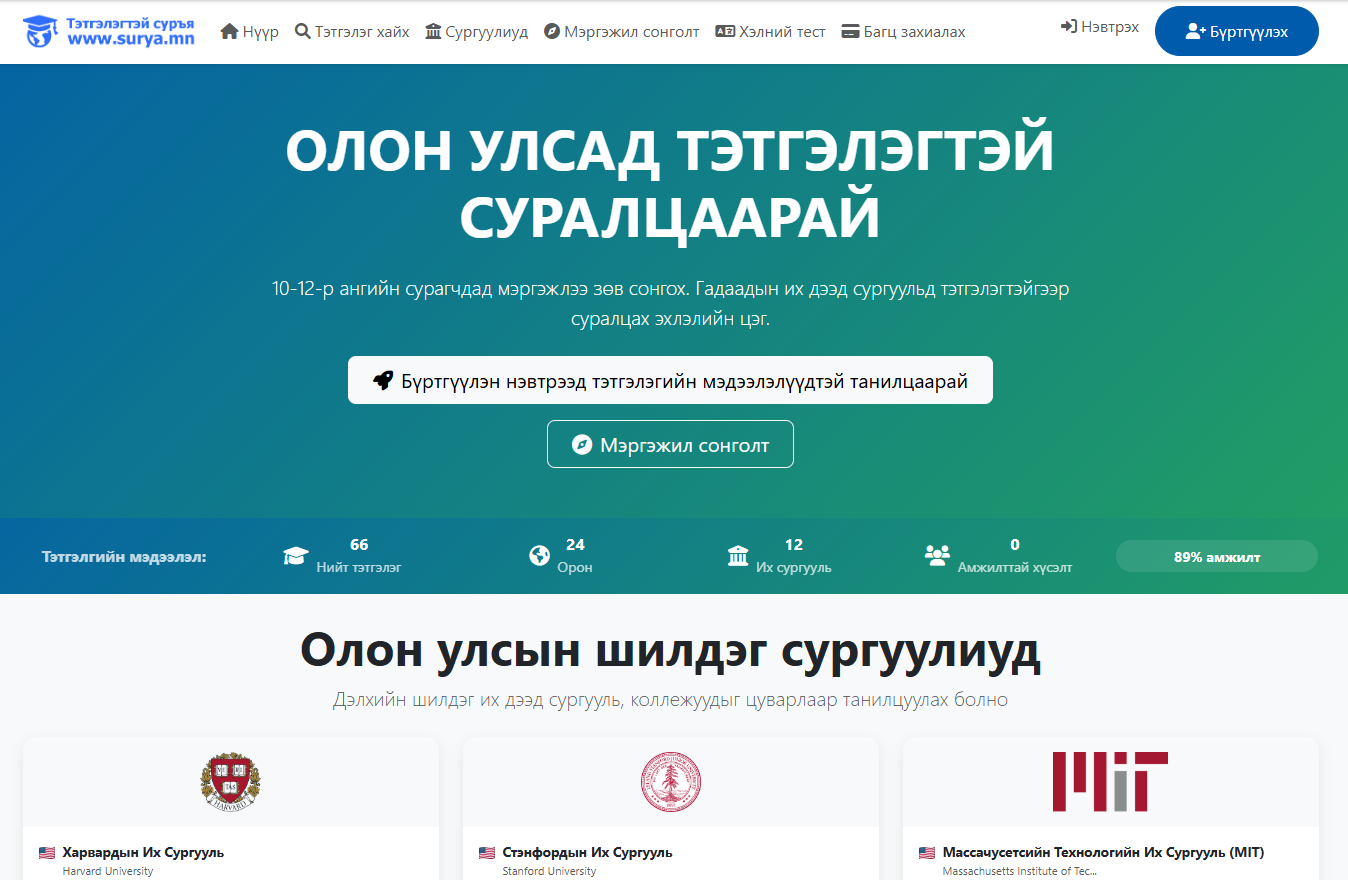This screenshot has width=1348, height=880.
Task: Click the rocket icon on the white hero button
Action: 383,380
